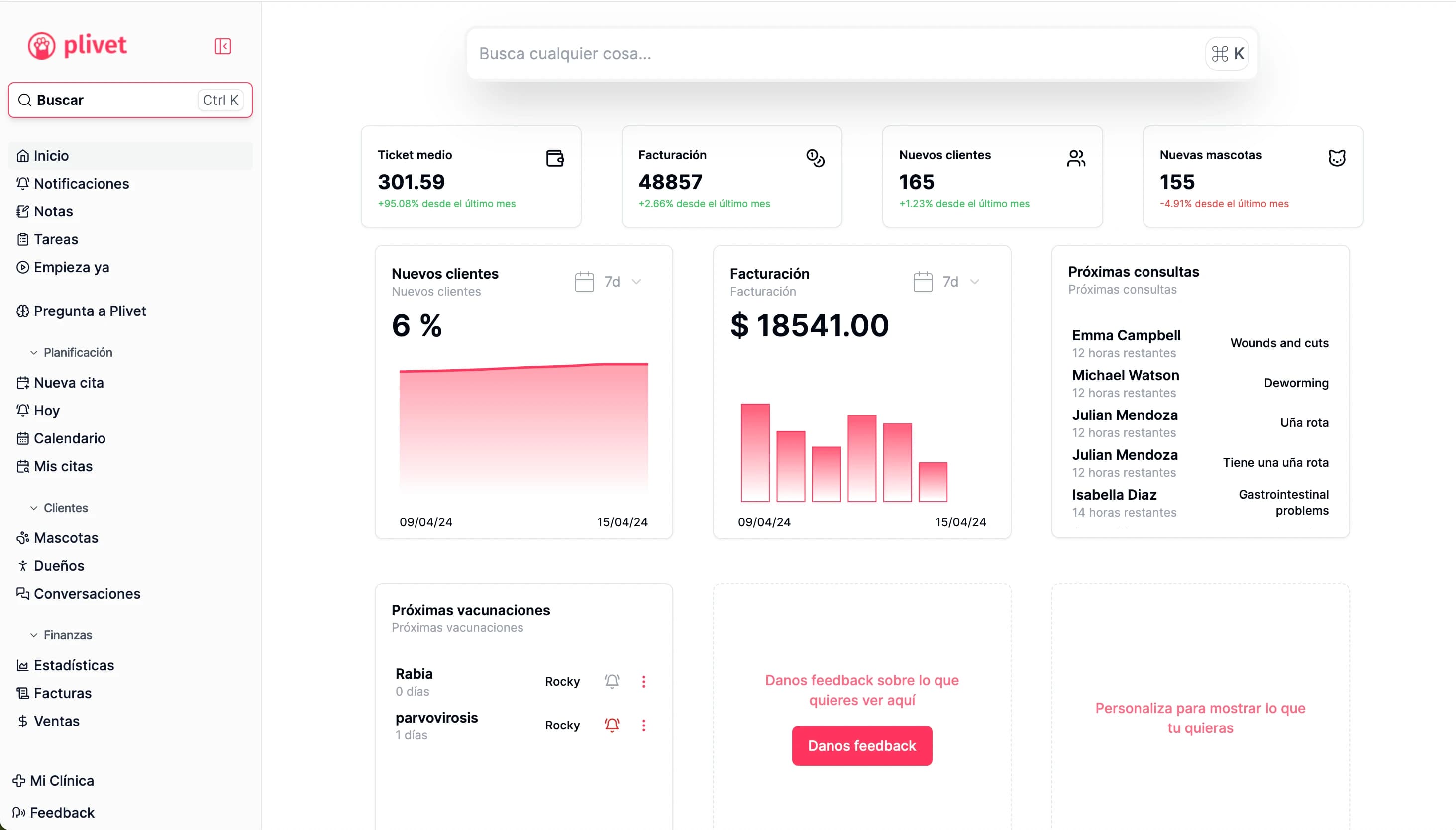The image size is (1456, 830).
Task: Click the calendar icon in Facturación chart
Action: (x=923, y=282)
